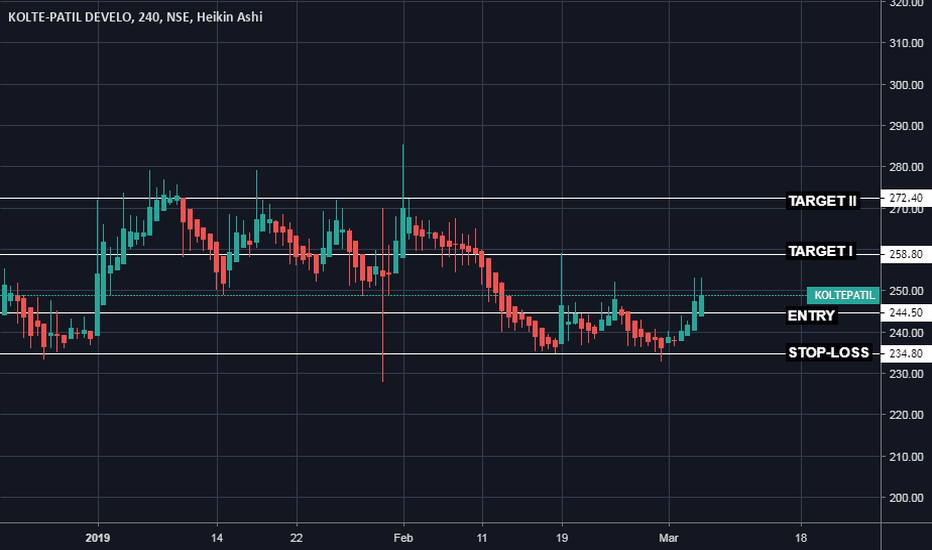Click the 234.80 price tag
Viewport: 932px width, 550px height.
click(906, 354)
